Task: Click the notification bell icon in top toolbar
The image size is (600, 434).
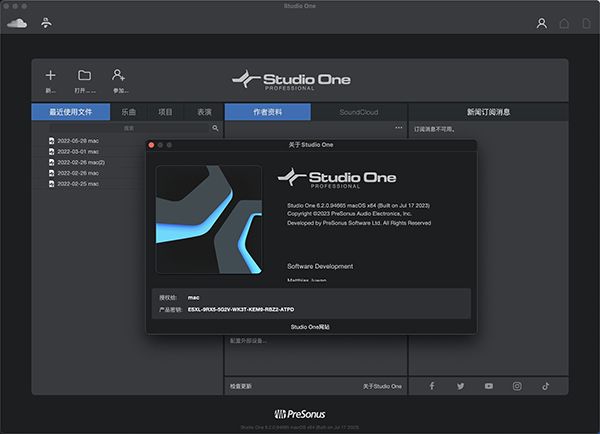Action: (46, 23)
